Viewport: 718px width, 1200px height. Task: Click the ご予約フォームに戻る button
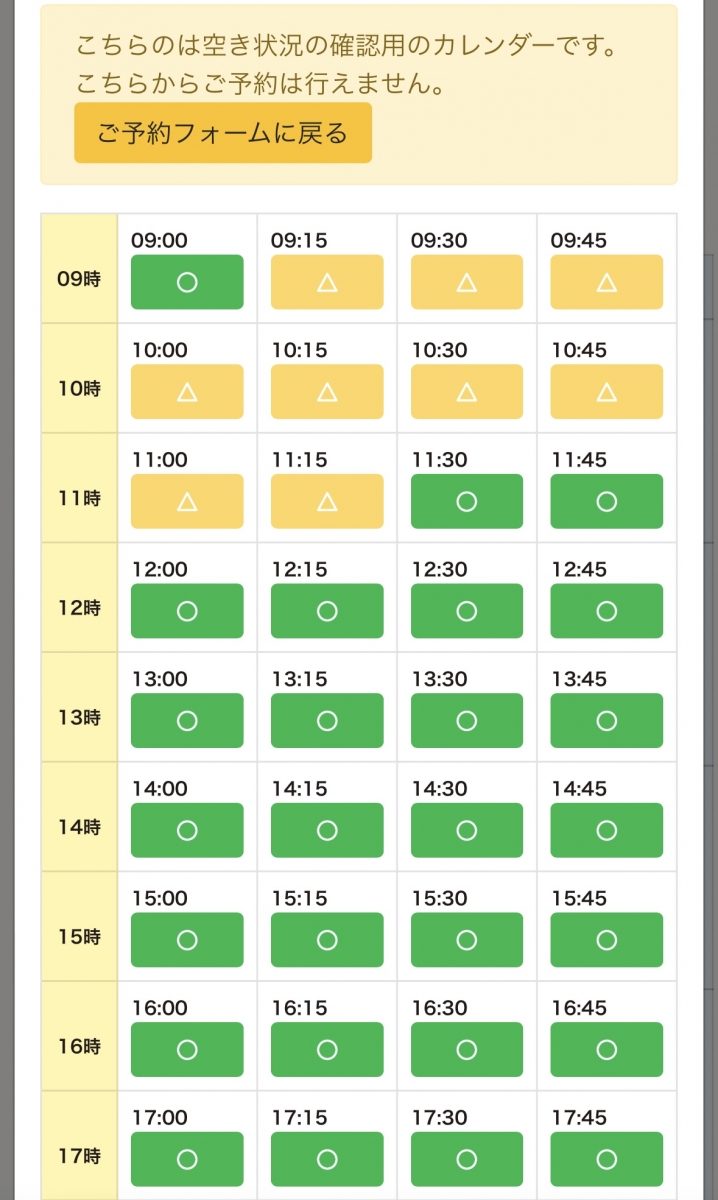223,132
